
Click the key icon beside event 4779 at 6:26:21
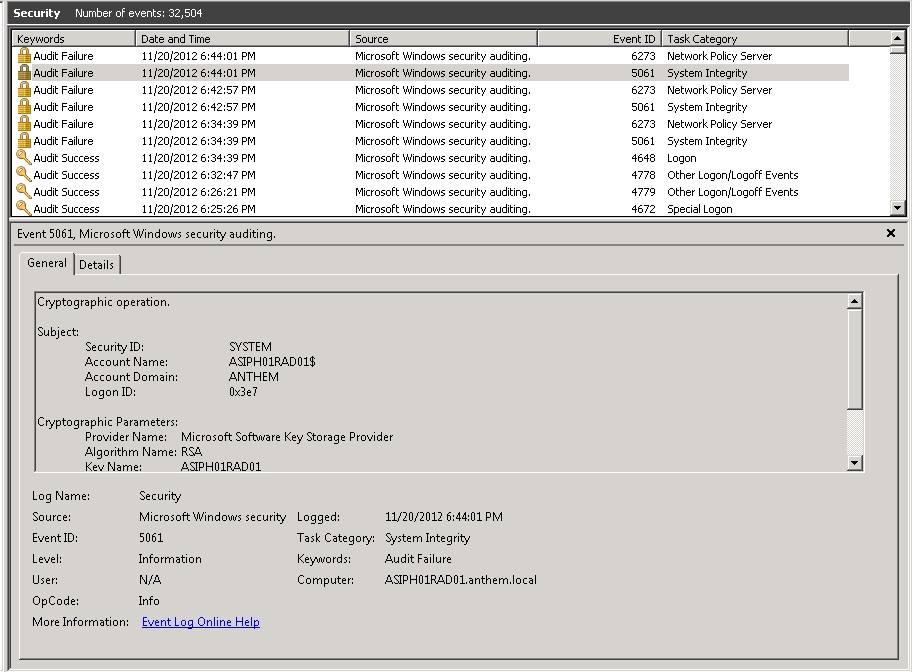pyautogui.click(x=23, y=191)
